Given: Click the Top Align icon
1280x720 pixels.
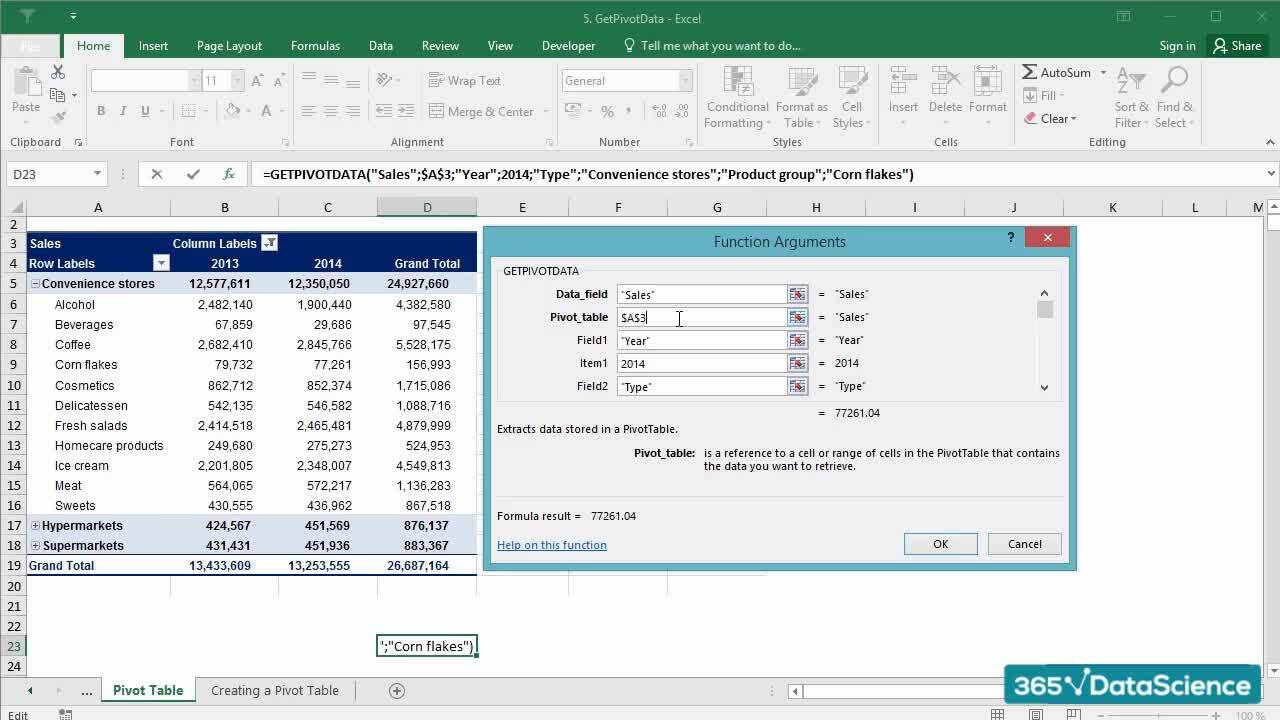Looking at the screenshot, I should [308, 80].
